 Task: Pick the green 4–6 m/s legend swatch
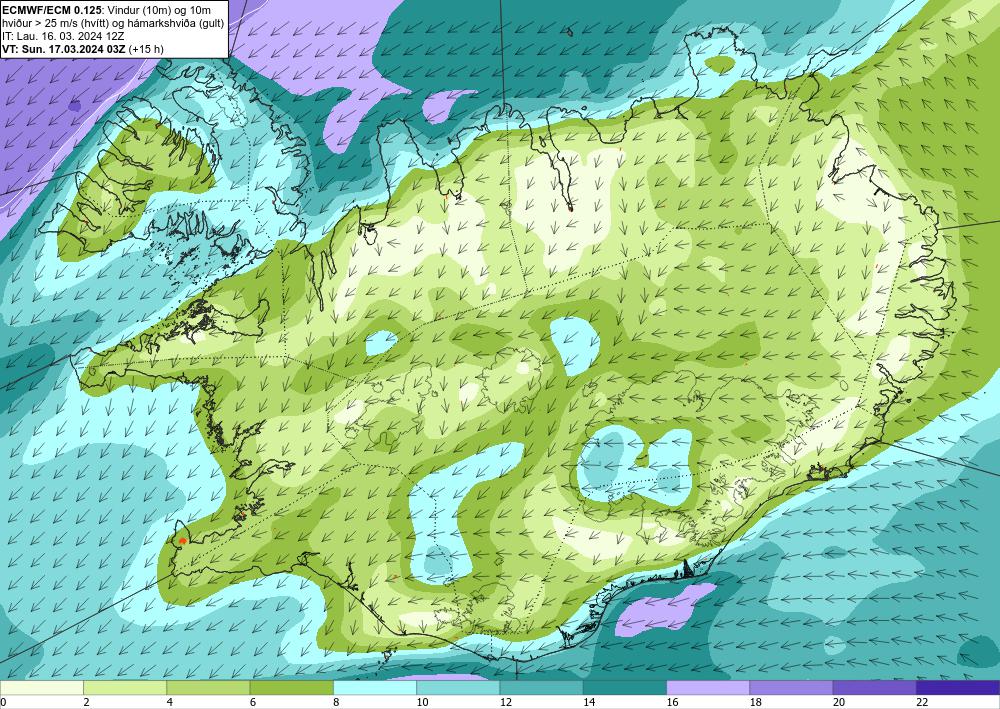[x=208, y=688]
